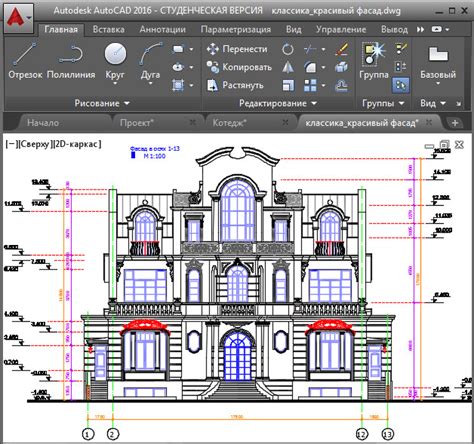Screen dimensions: 474x444
Task: Select the Полилиния polyline tool
Action: 71,61
